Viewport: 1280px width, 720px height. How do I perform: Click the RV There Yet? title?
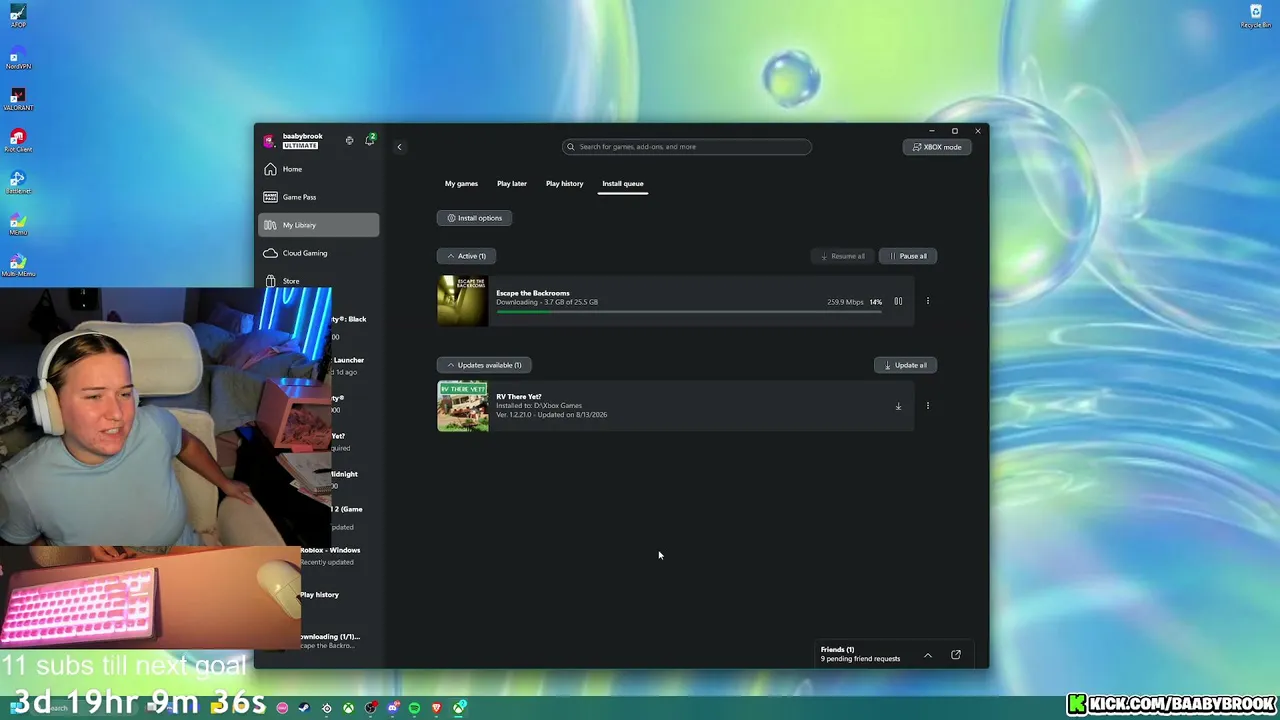(519, 397)
